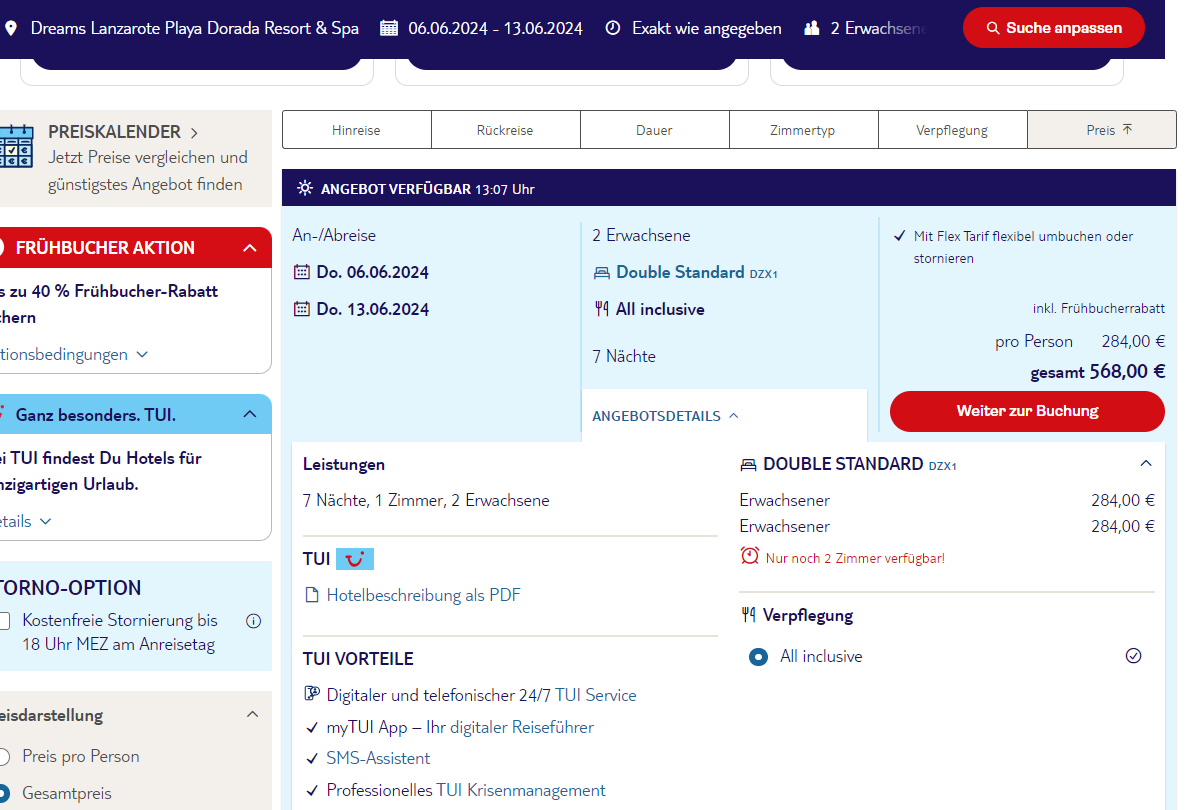Click the info icon in Storno-Option box
Image resolution: width=1197 pixels, height=810 pixels.
[253, 621]
